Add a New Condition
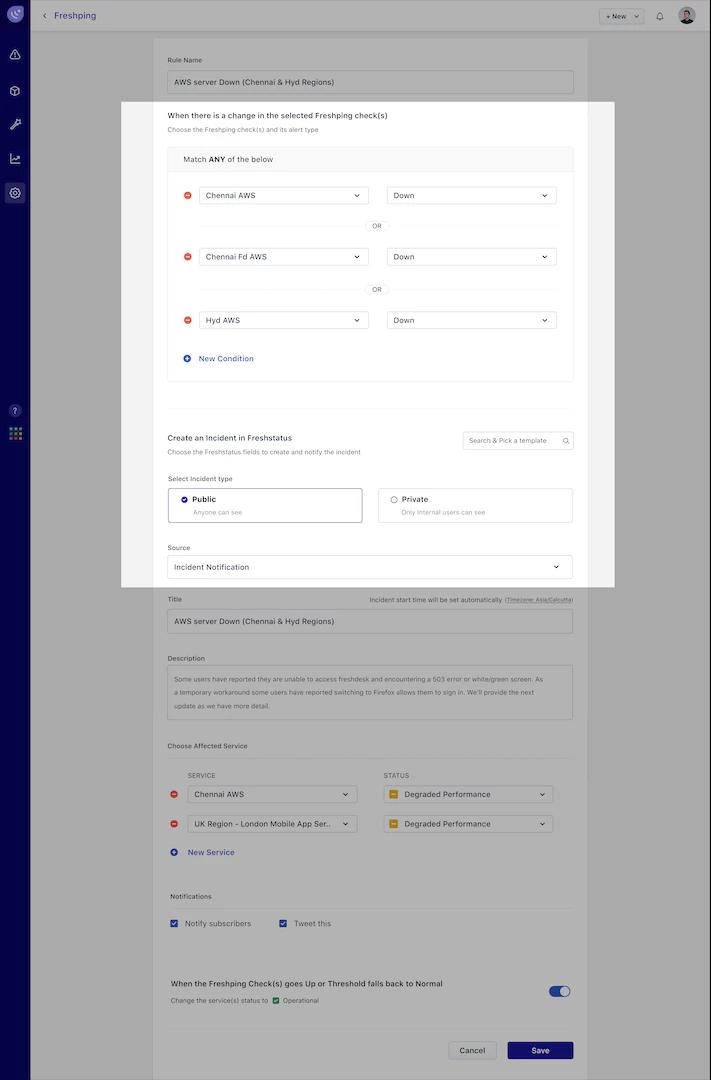 click(x=226, y=359)
